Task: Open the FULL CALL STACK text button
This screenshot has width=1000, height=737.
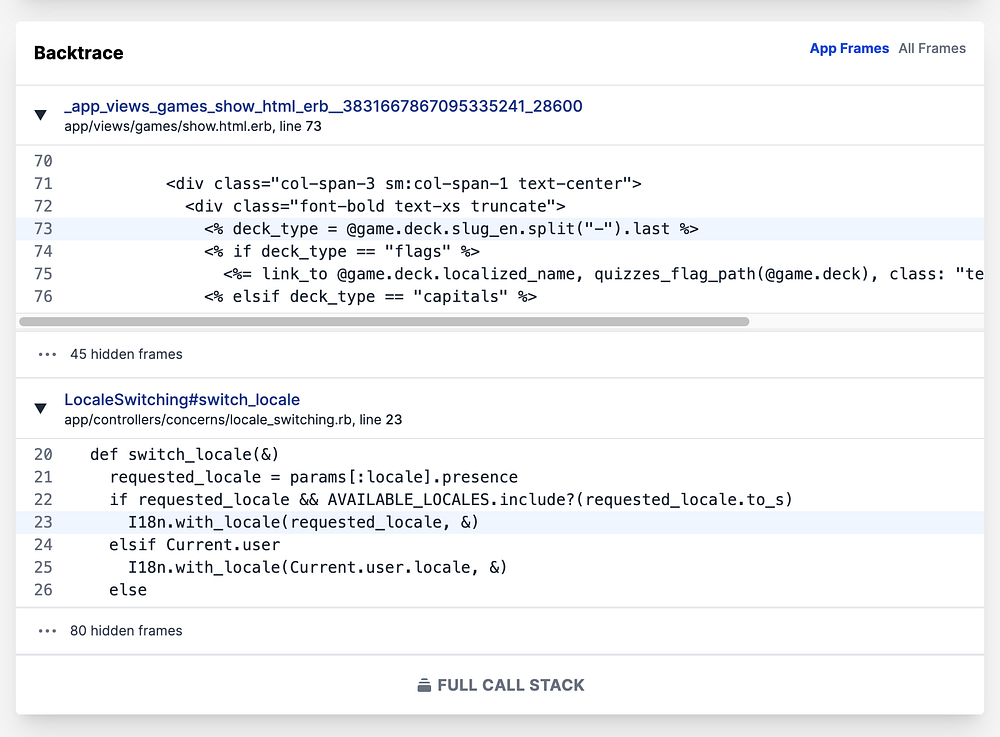Action: (511, 685)
